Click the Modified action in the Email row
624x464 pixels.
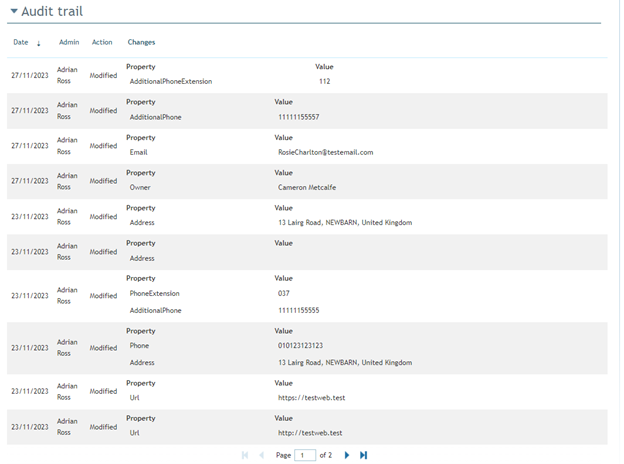point(103,146)
